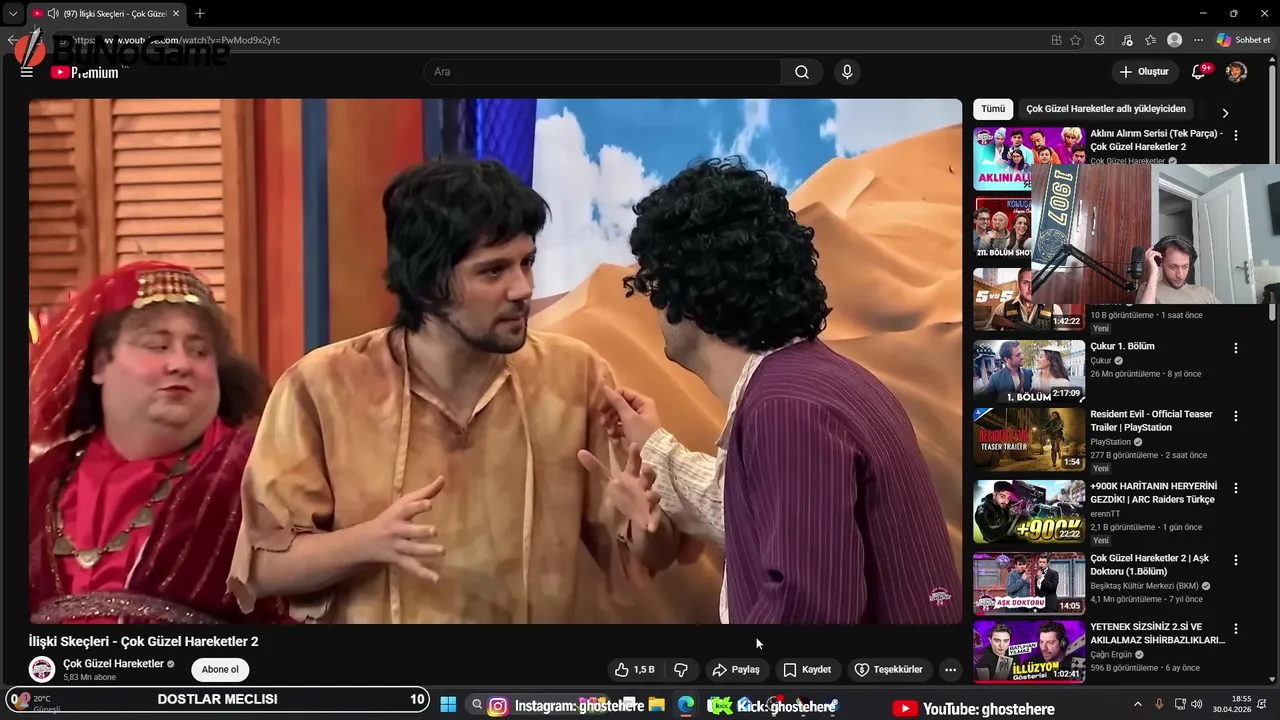Dislike the video with thumbs down
Image resolution: width=1280 pixels, height=720 pixels.
pos(681,670)
